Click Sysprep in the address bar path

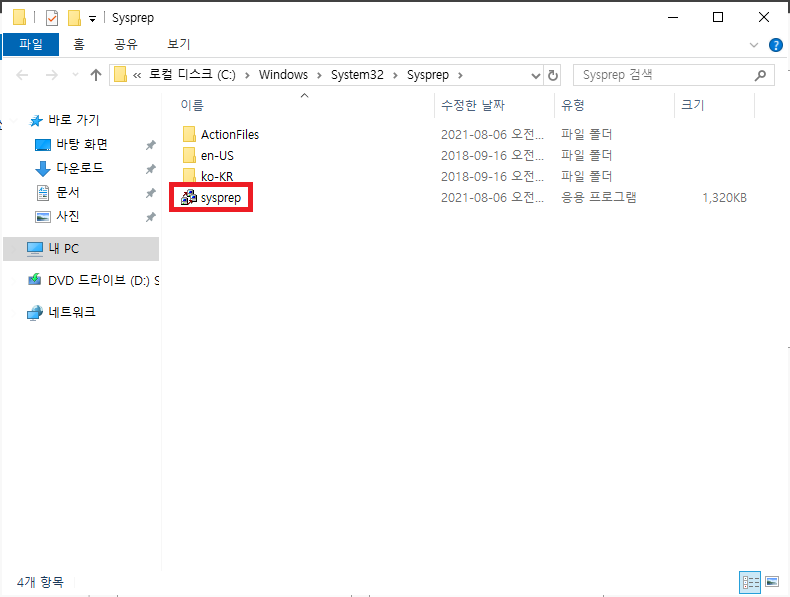[x=428, y=75]
